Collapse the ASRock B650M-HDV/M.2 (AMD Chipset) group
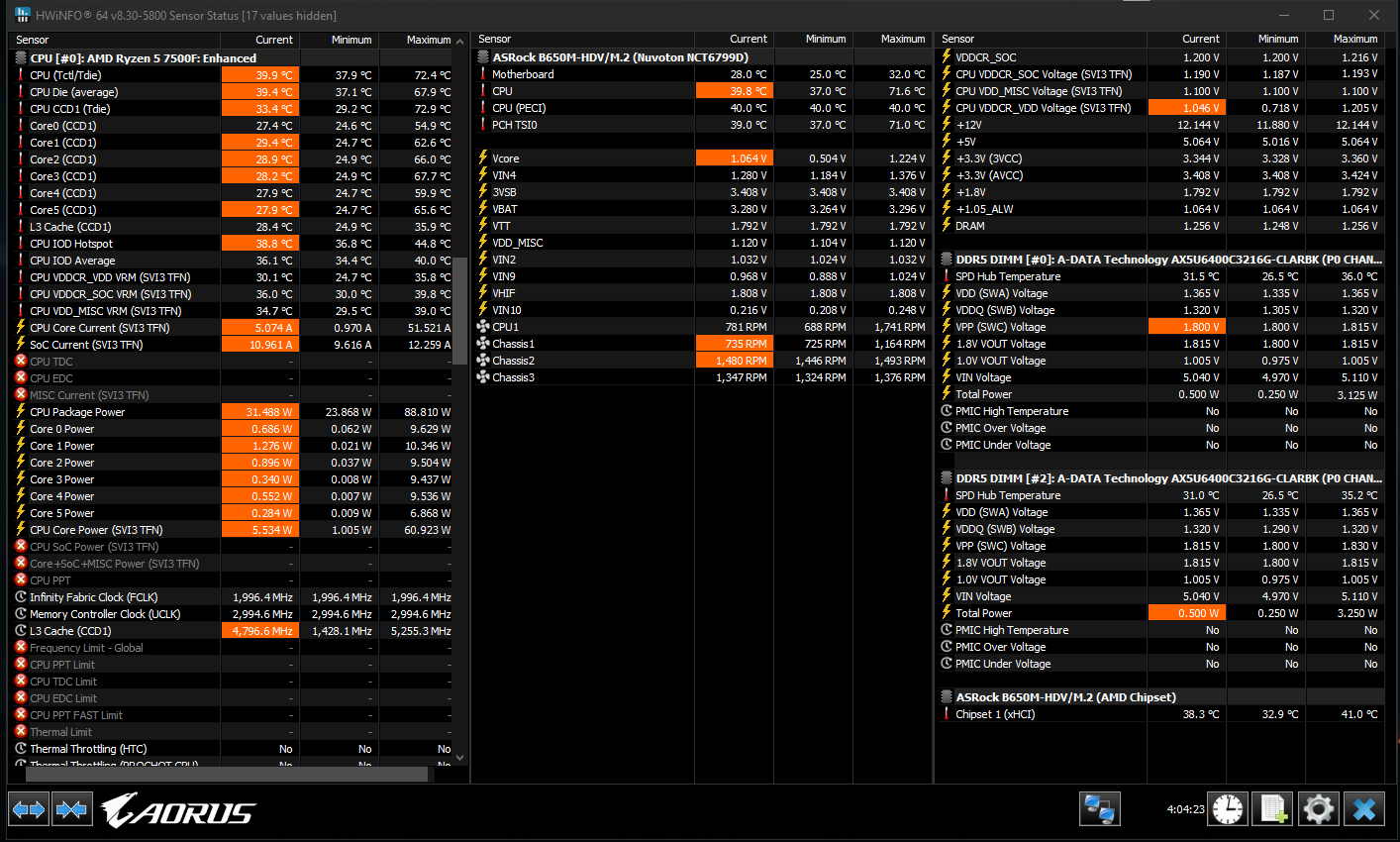This screenshot has width=1400, height=842. [x=947, y=697]
